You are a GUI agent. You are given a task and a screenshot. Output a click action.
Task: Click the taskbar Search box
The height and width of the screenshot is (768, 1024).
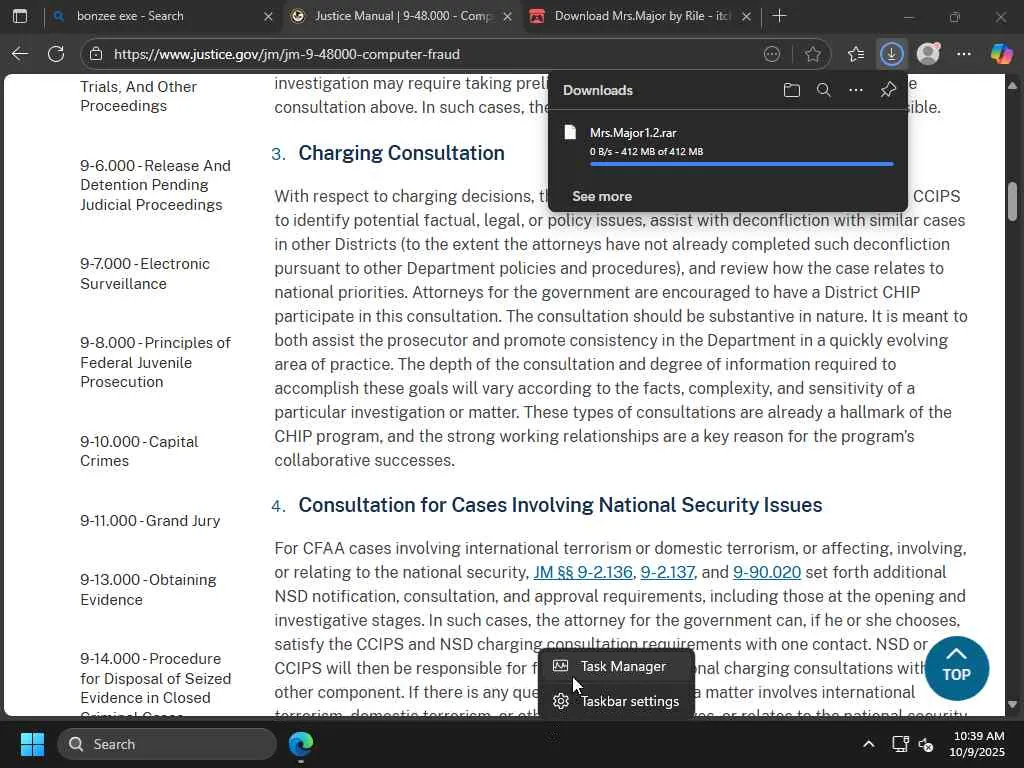[x=167, y=744]
